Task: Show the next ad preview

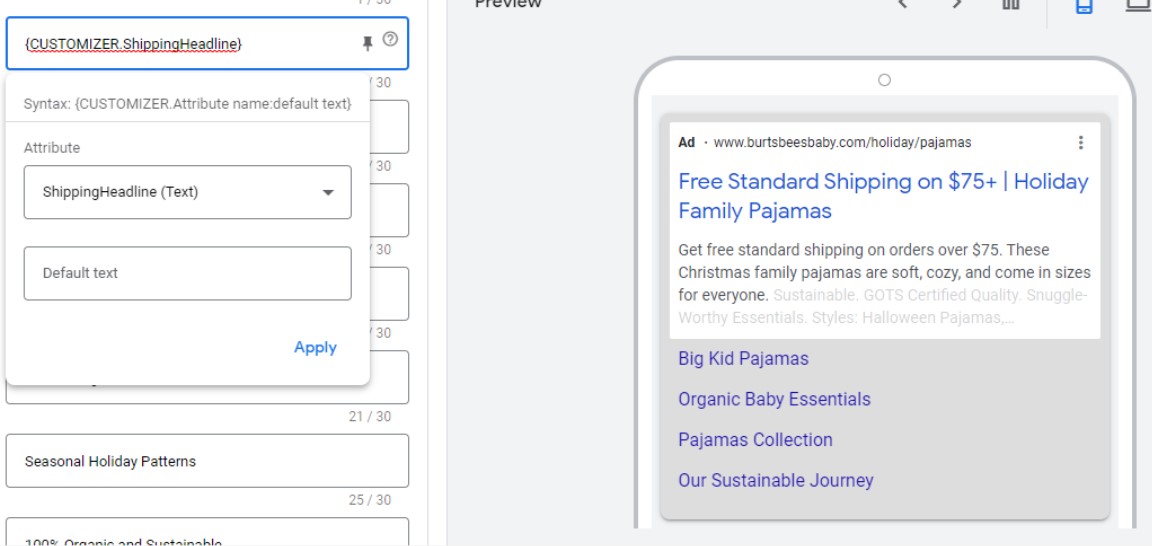Action: [x=957, y=4]
